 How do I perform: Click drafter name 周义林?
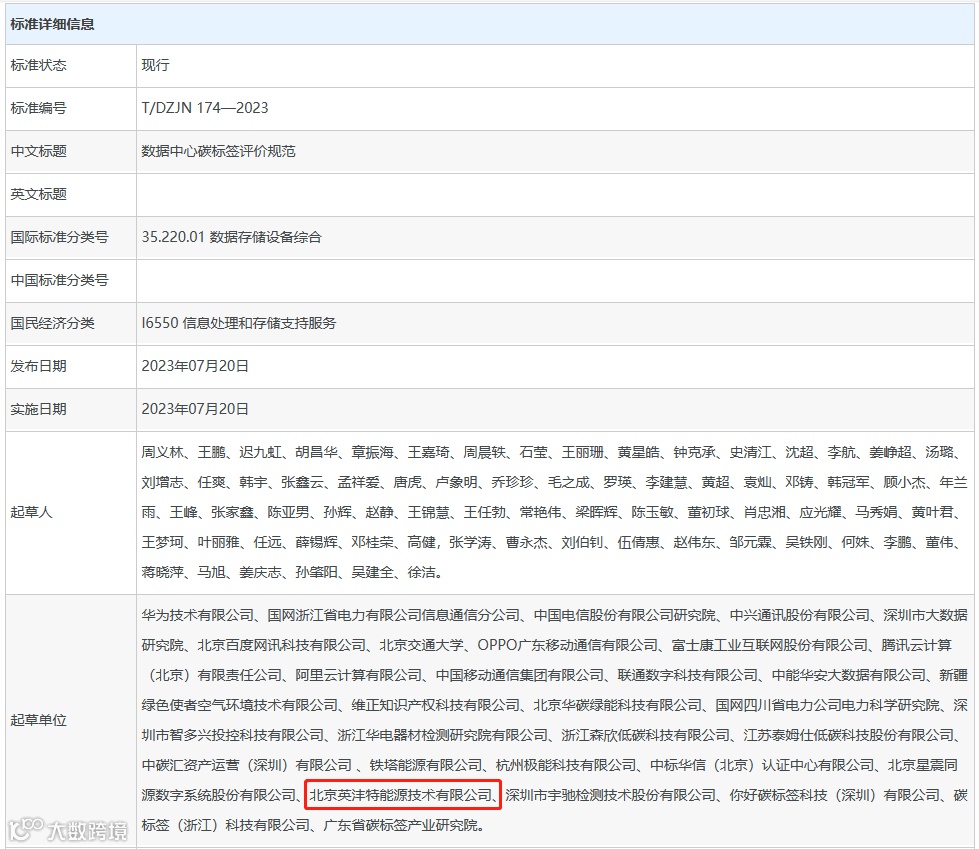162,452
